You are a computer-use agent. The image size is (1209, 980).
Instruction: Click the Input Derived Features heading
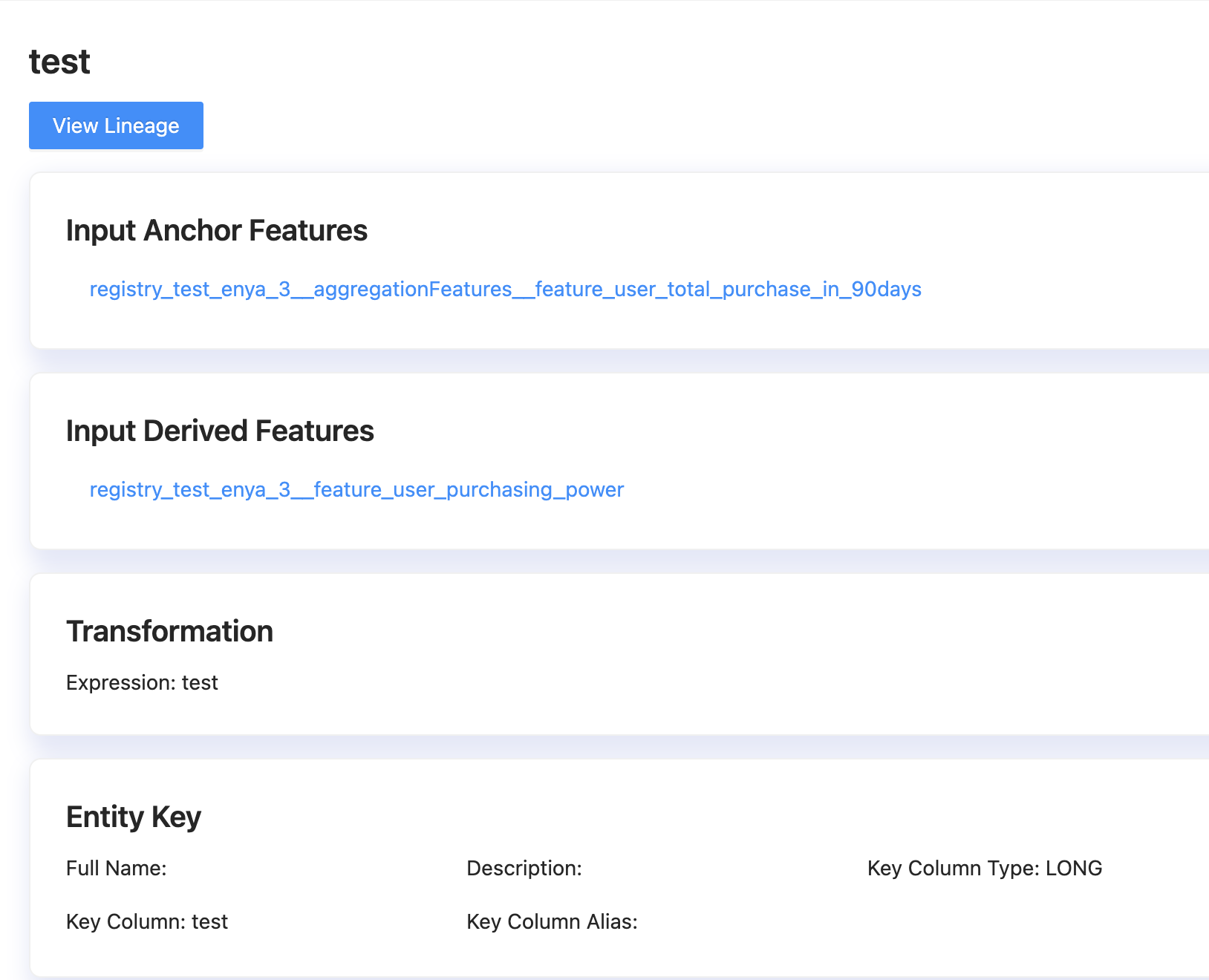[x=220, y=431]
